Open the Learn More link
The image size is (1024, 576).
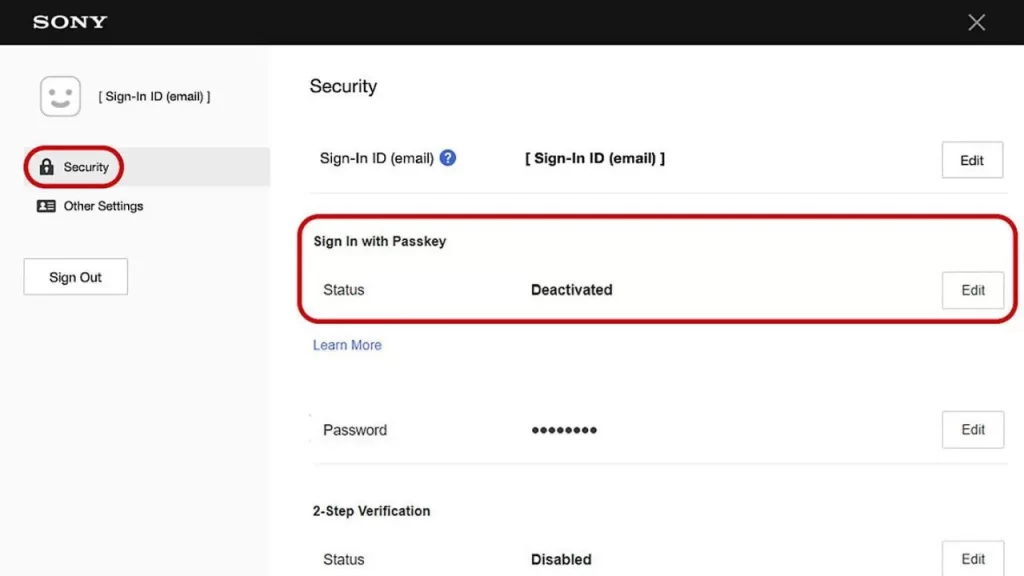pyautogui.click(x=347, y=345)
